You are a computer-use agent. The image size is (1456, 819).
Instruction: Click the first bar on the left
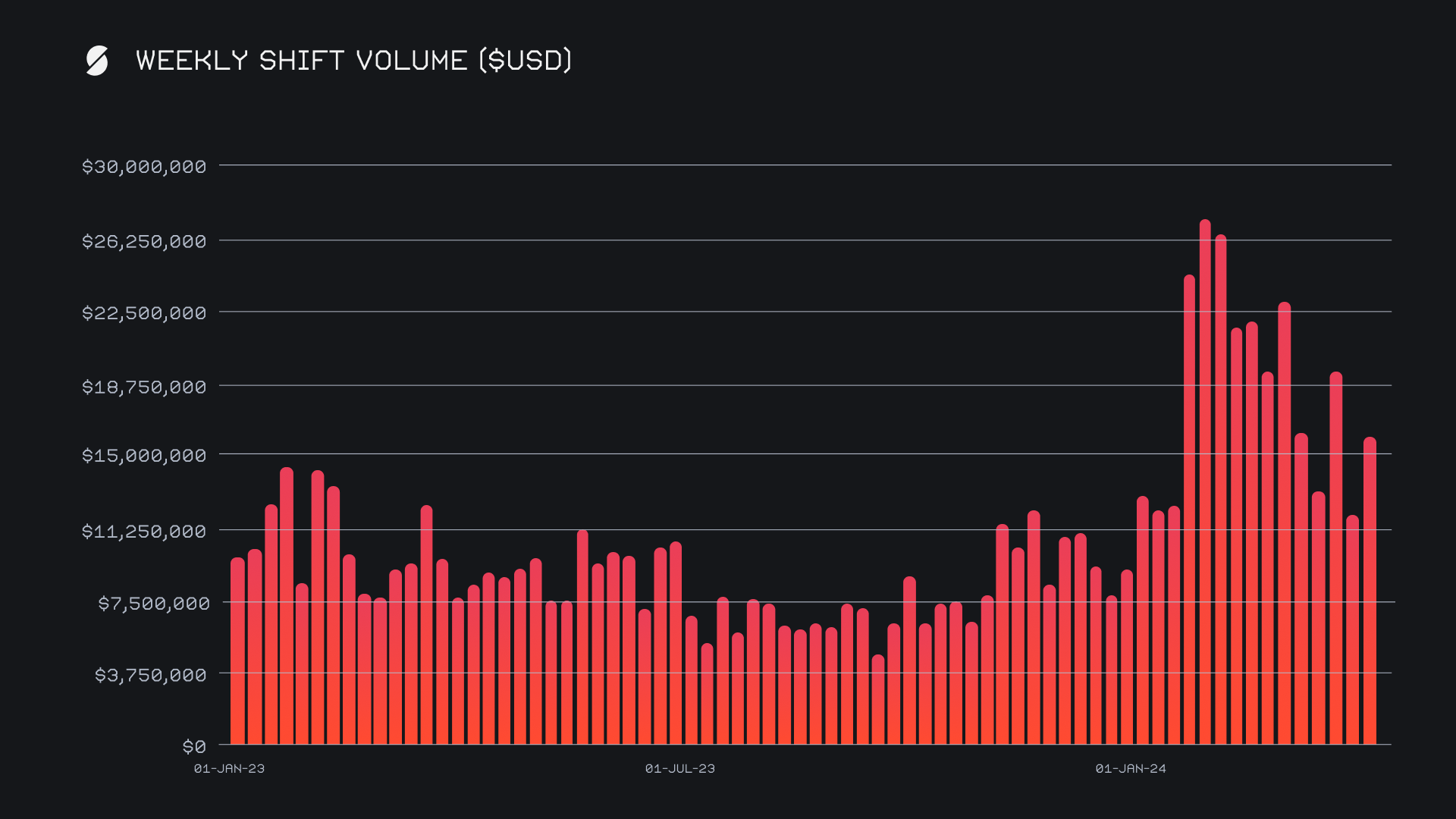pyautogui.click(x=237, y=652)
